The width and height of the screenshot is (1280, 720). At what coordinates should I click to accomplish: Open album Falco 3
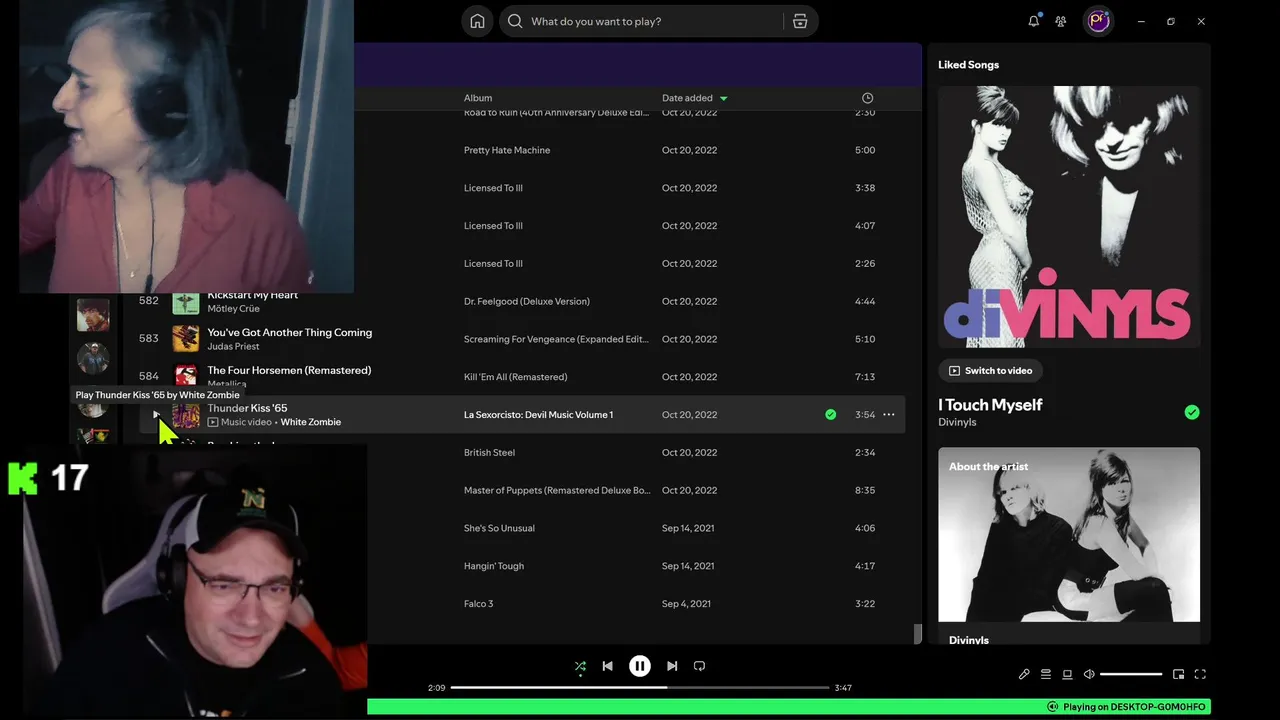tap(478, 604)
